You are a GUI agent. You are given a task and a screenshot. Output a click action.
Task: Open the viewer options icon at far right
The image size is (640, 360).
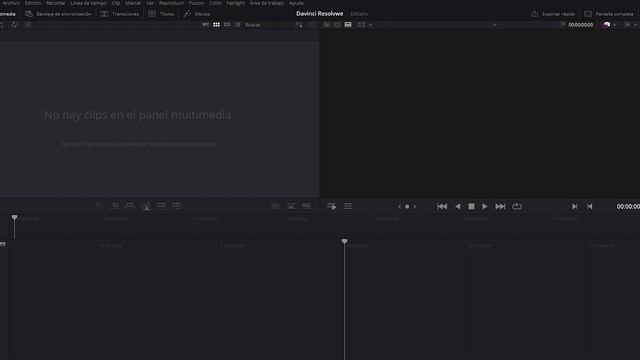click(627, 25)
